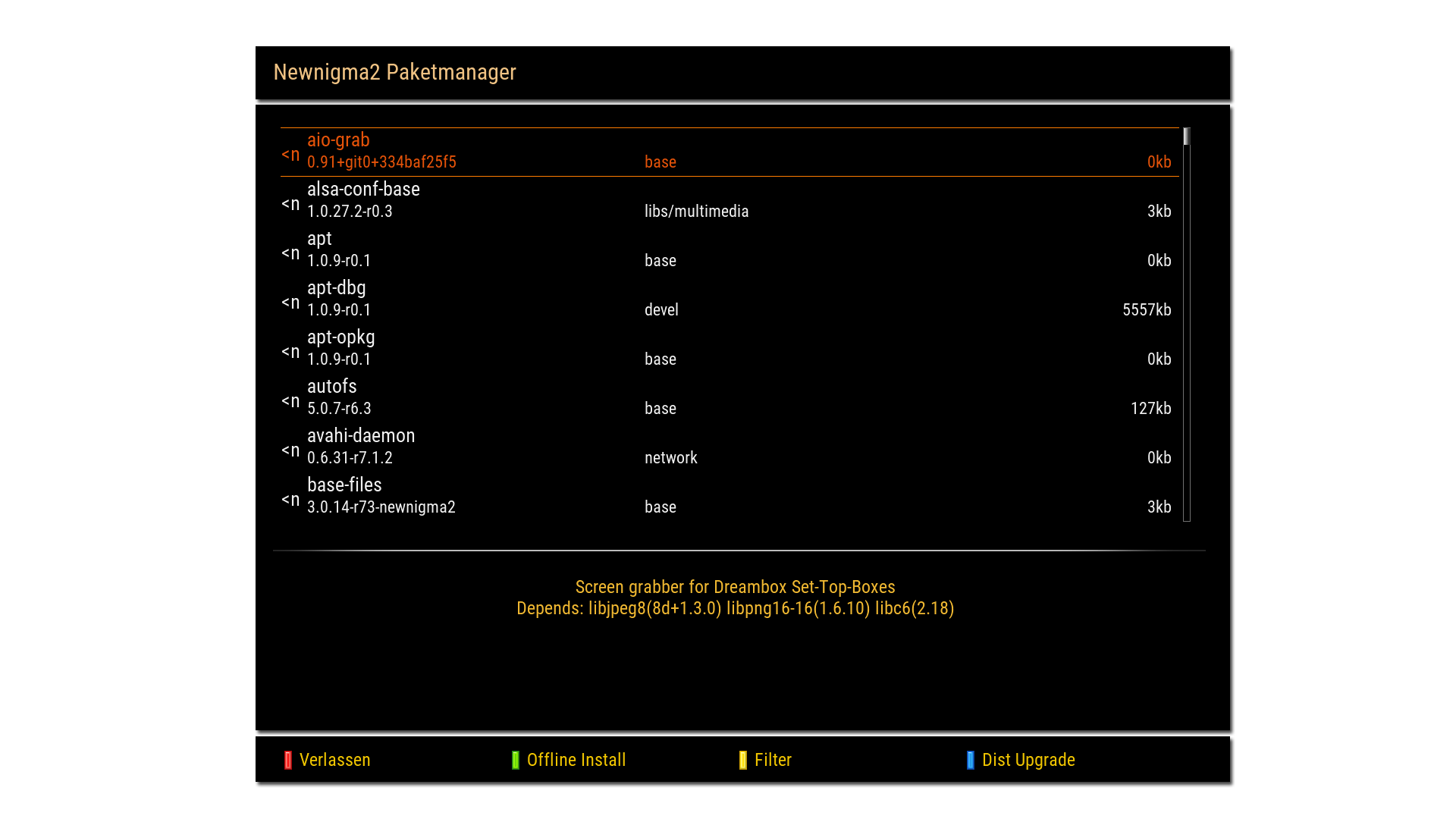This screenshot has height=819, width=1456.
Task: Click the libs/multimedia category of alsa-conf-base
Action: click(x=696, y=212)
